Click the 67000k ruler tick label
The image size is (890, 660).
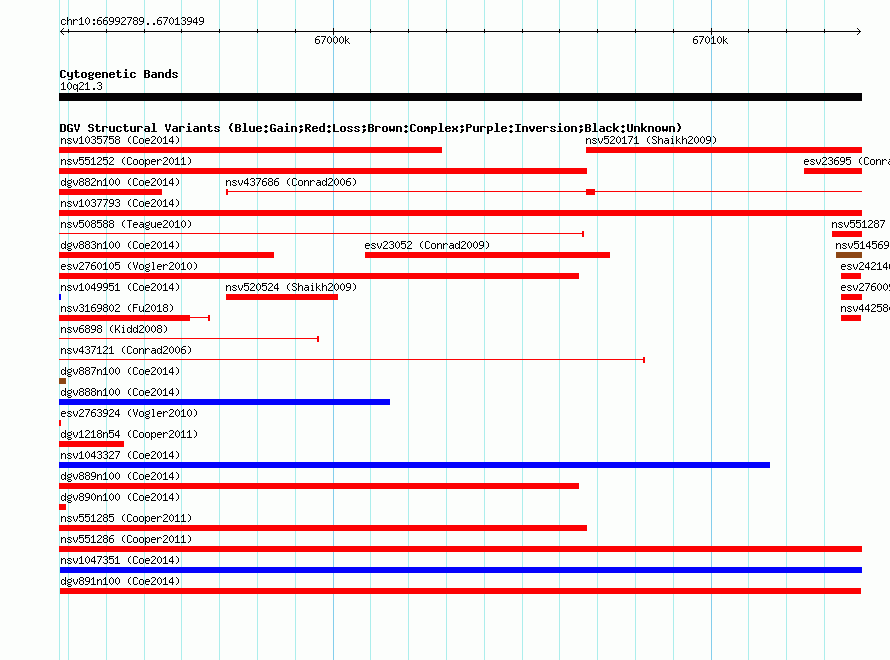pyautogui.click(x=332, y=40)
